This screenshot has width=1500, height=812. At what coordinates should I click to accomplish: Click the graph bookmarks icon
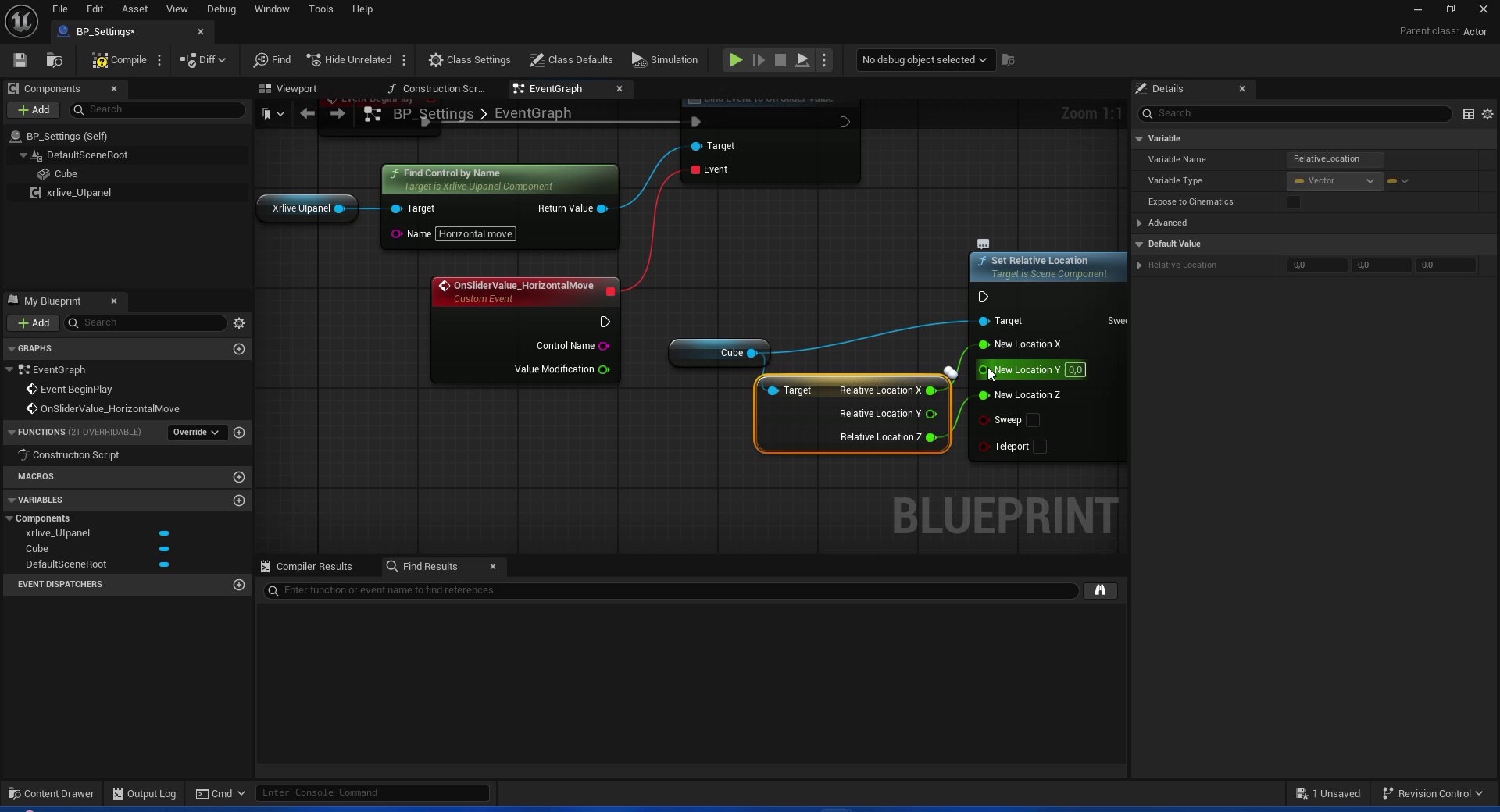272,114
